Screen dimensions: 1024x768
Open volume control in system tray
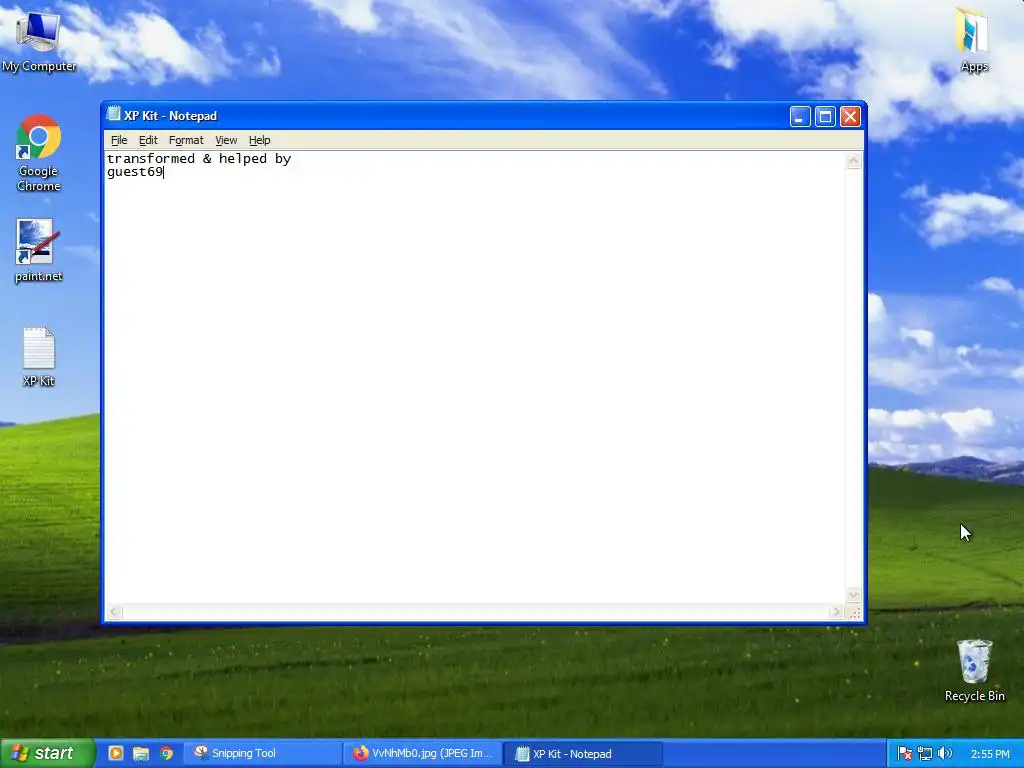tap(944, 754)
